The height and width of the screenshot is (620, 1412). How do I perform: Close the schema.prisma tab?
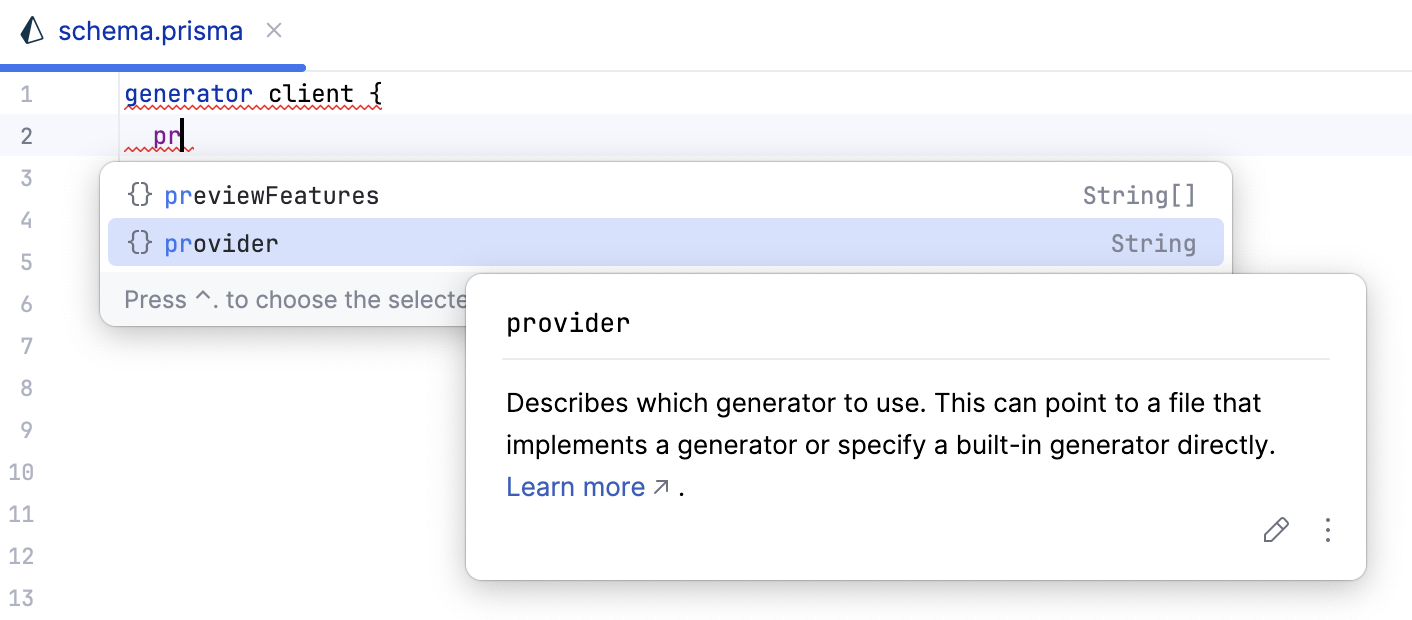273,30
